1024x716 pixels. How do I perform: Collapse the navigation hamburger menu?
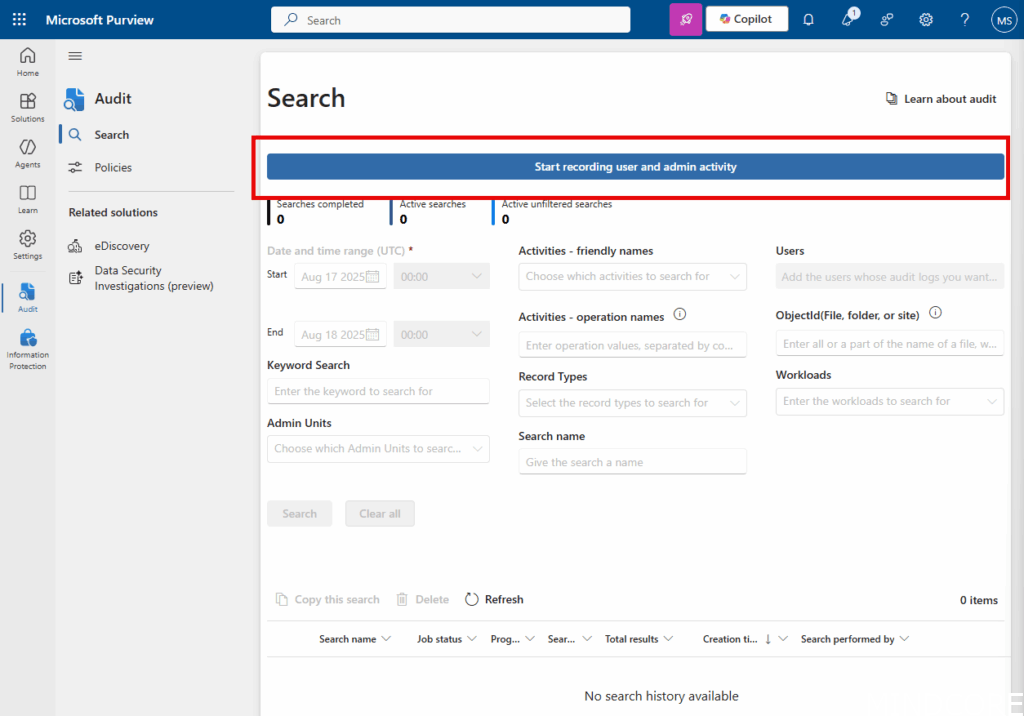point(75,56)
